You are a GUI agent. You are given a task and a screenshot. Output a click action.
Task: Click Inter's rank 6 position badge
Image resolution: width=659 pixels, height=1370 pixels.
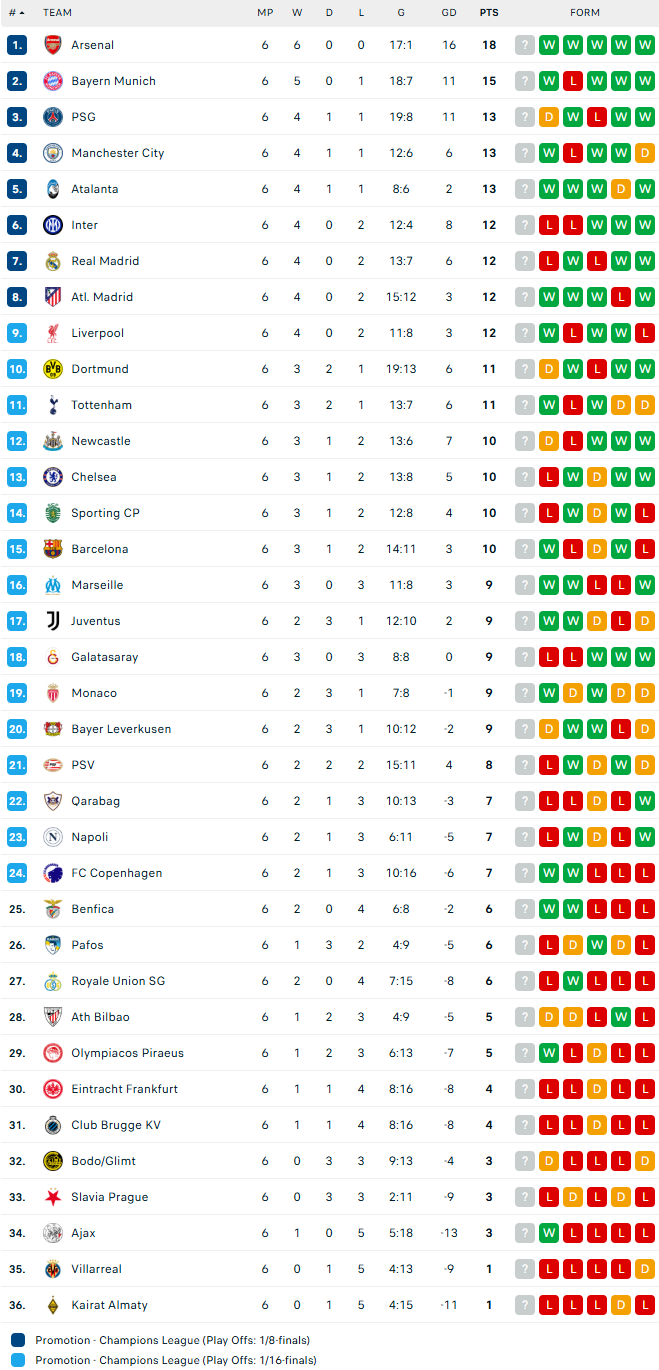coord(17,225)
